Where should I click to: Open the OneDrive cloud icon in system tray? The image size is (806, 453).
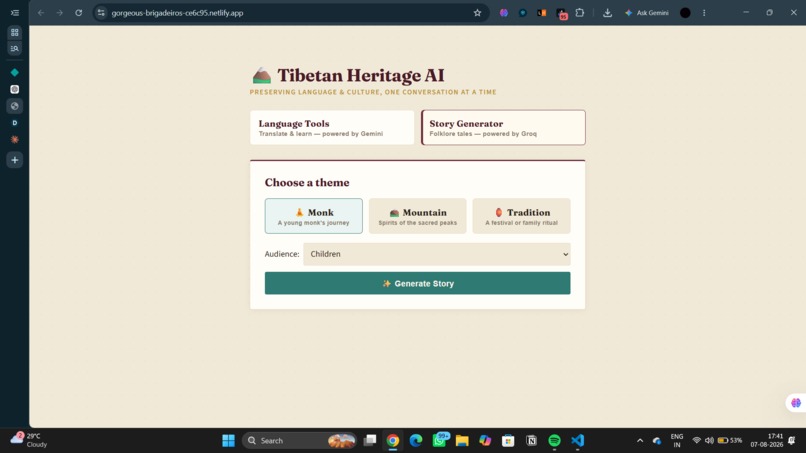click(657, 441)
